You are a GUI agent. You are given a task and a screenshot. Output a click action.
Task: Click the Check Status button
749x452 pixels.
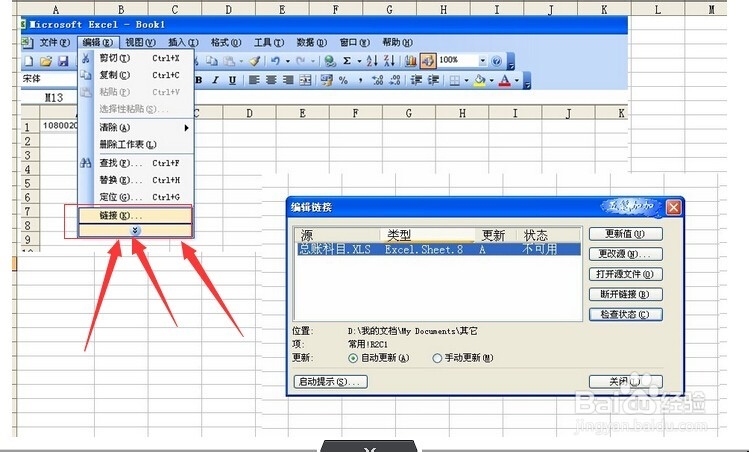point(626,314)
